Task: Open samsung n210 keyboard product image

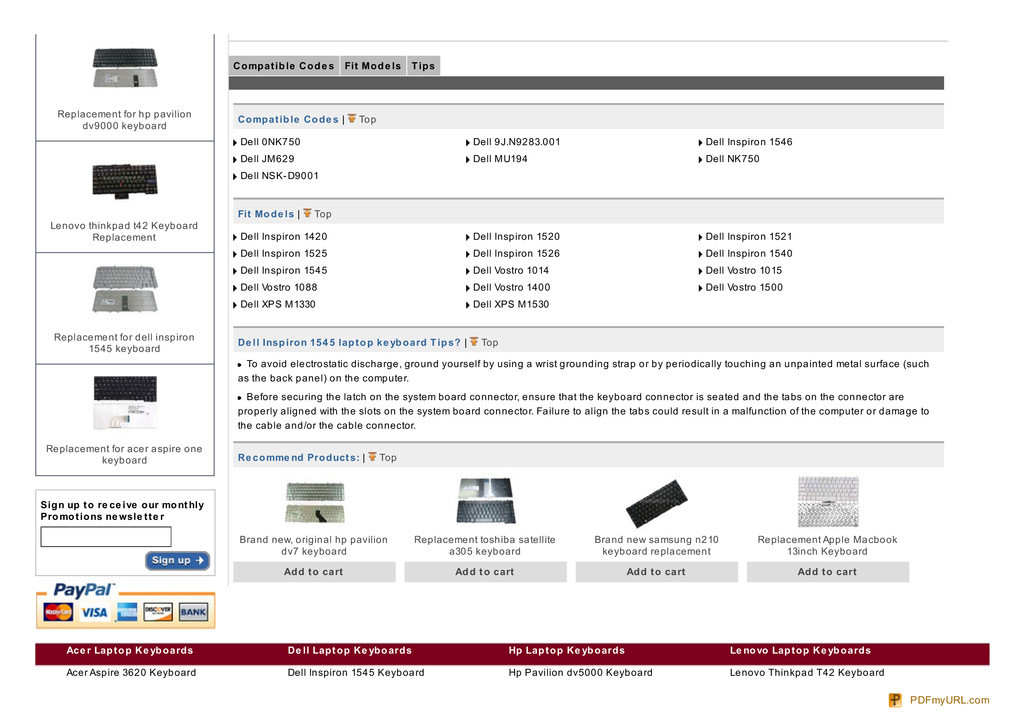Action: (656, 503)
